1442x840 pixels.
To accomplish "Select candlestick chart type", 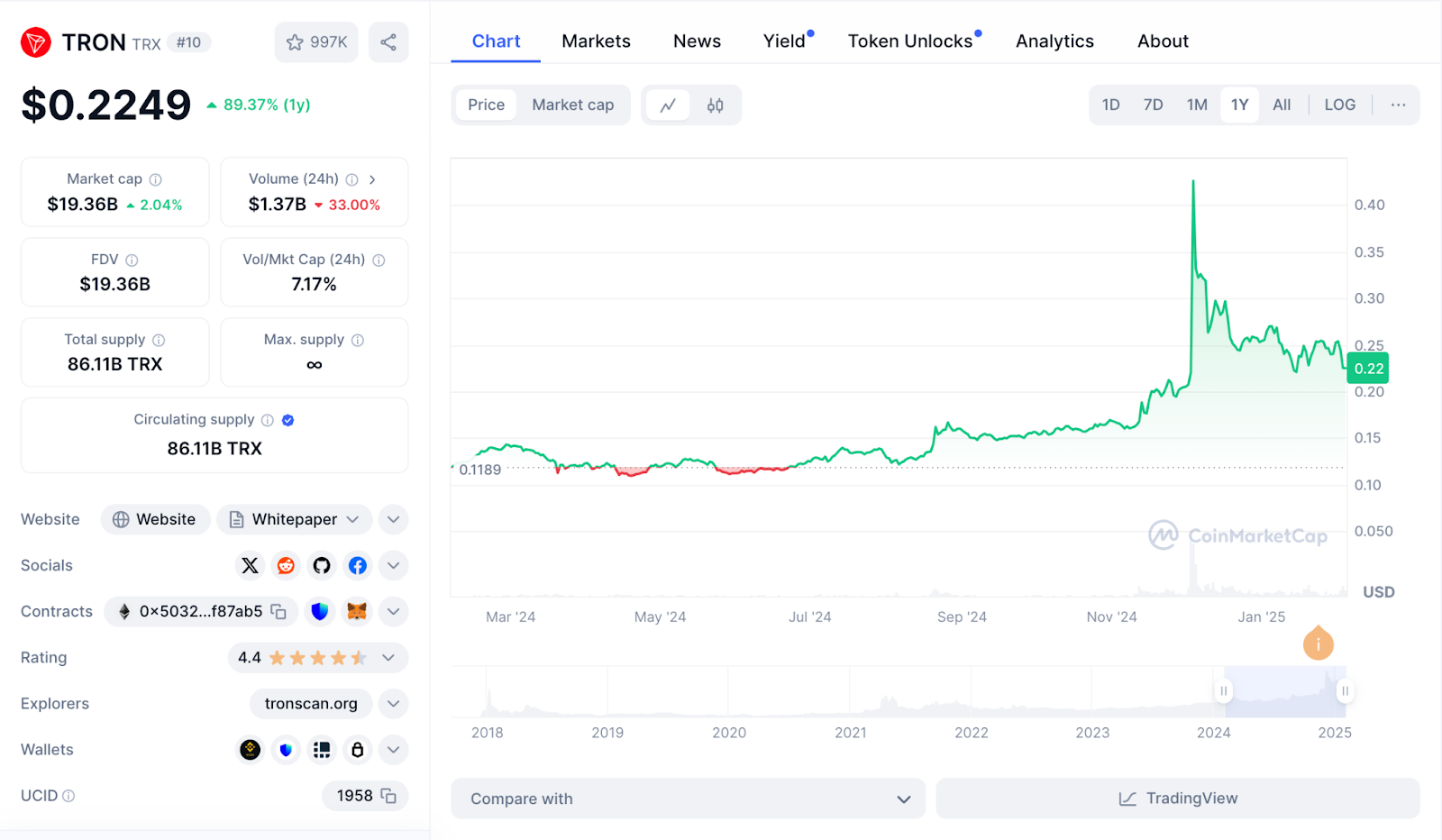I will 715,105.
